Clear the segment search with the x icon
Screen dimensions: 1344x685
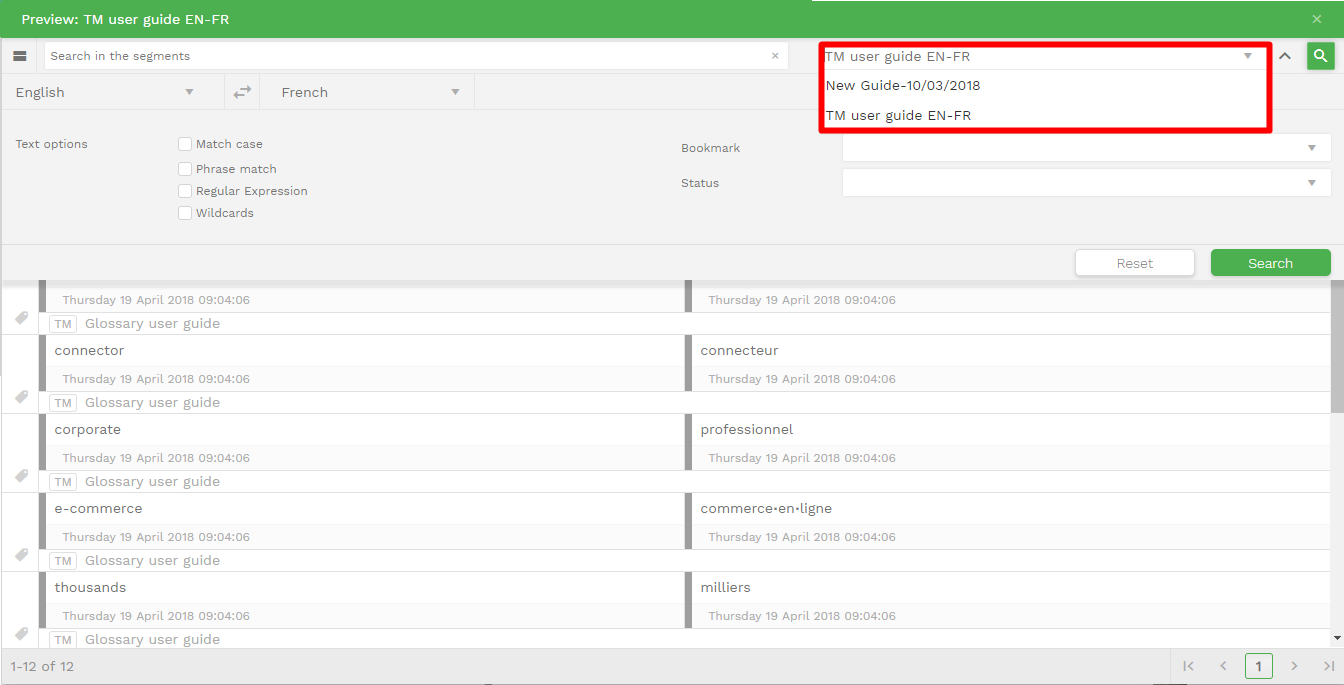coord(775,56)
